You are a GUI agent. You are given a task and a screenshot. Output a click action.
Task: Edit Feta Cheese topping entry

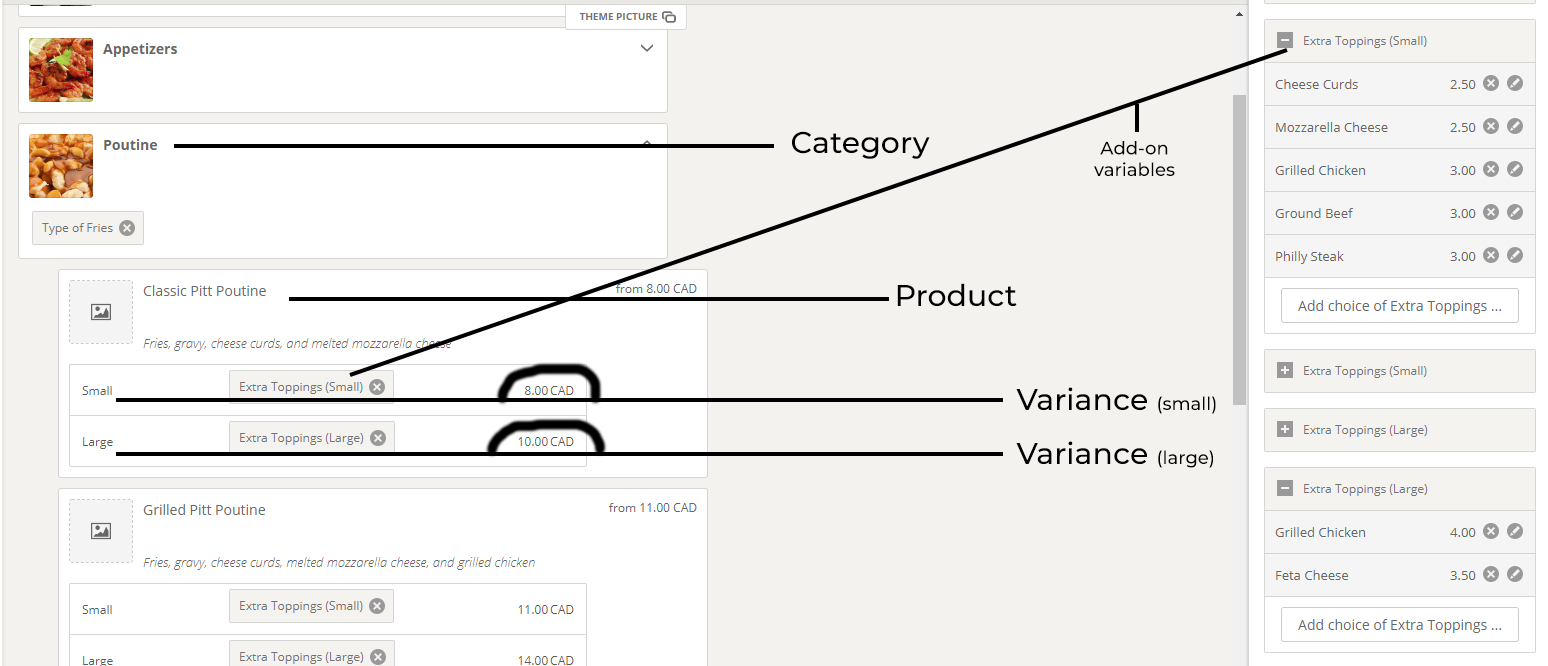click(1515, 575)
